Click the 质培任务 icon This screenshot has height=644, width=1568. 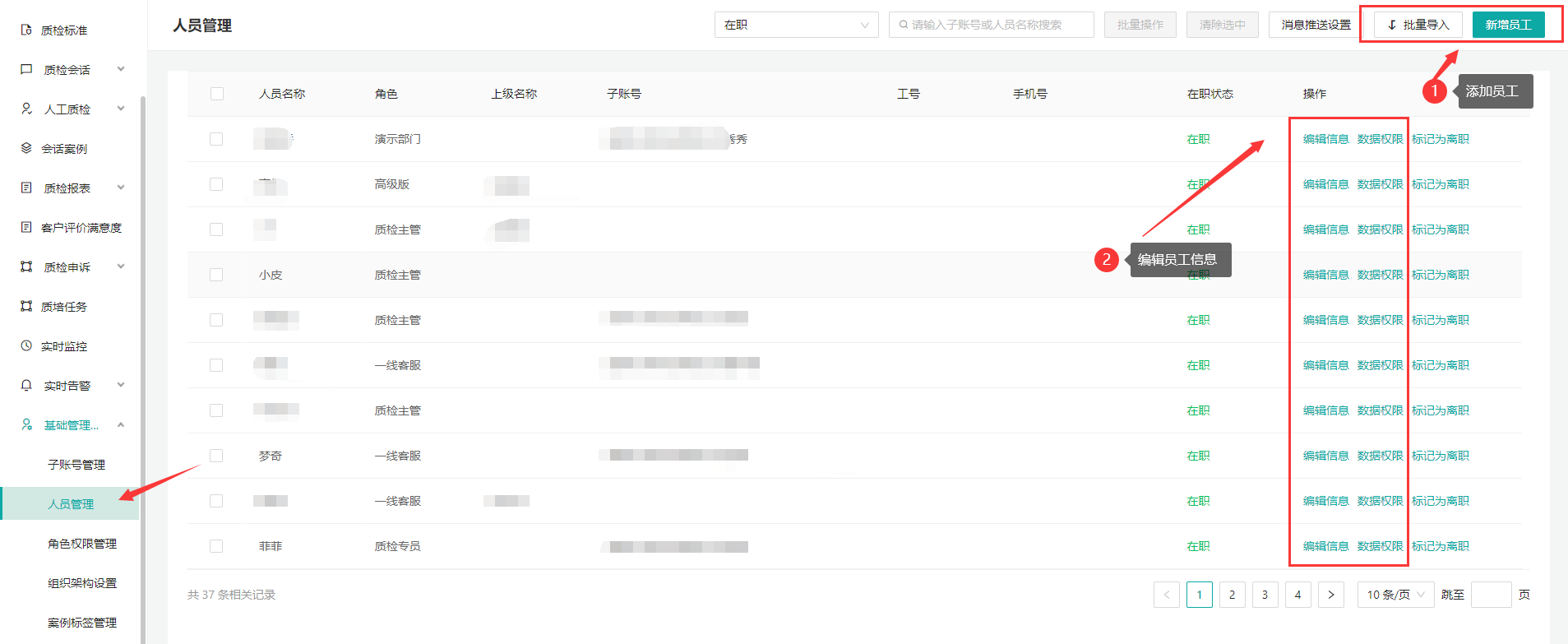coord(26,306)
